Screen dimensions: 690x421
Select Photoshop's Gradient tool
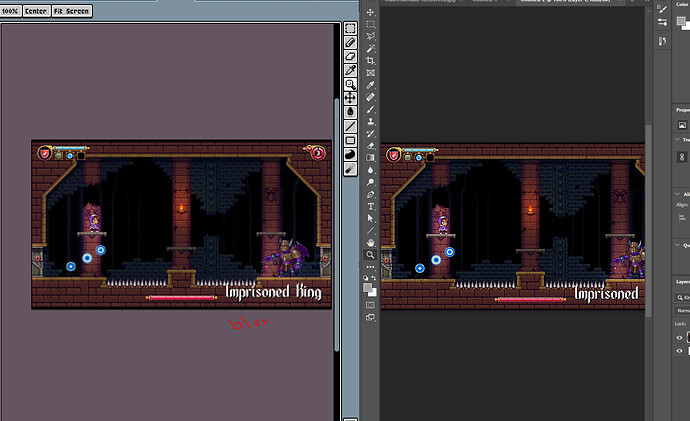click(x=371, y=157)
